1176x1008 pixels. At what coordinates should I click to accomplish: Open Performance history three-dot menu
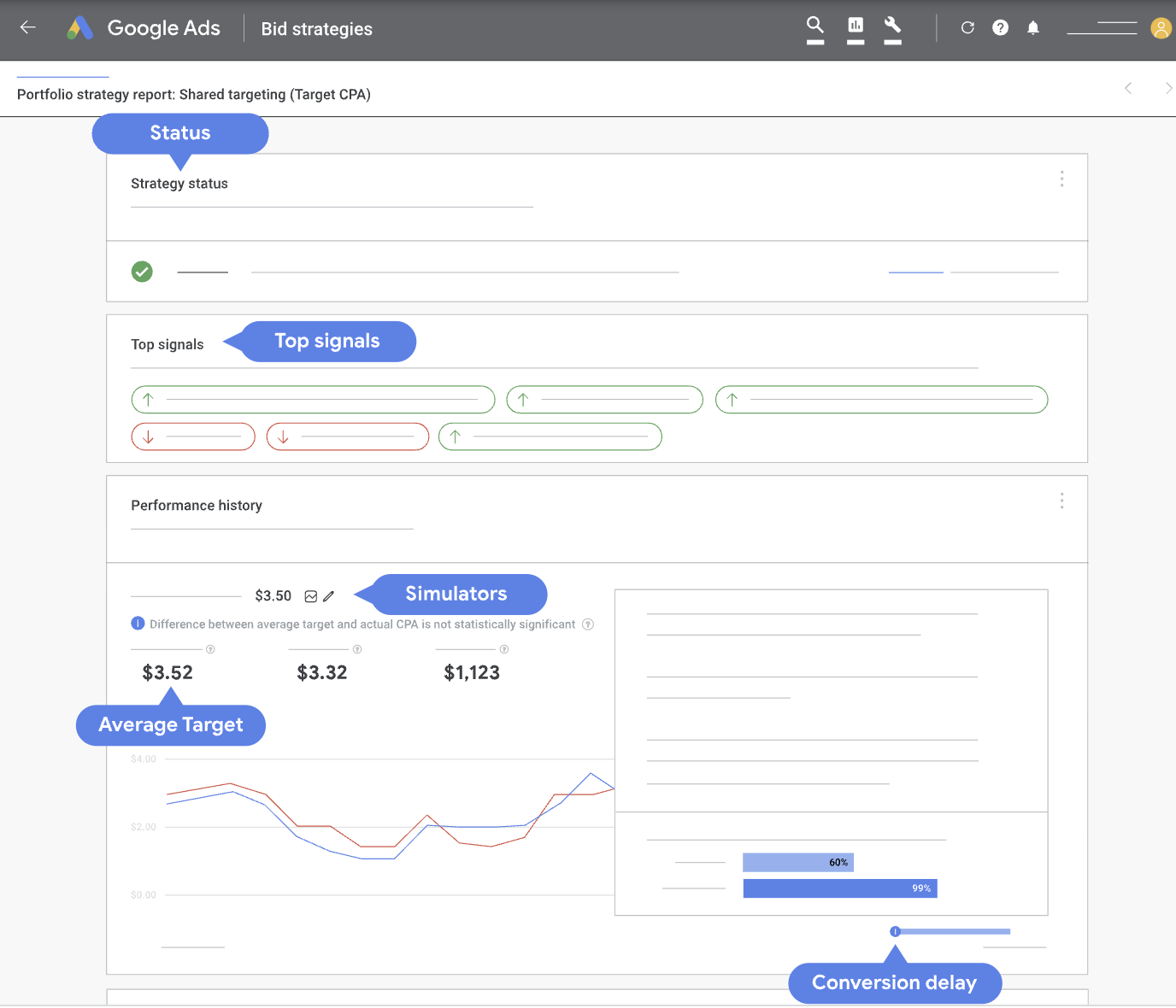pyautogui.click(x=1061, y=501)
